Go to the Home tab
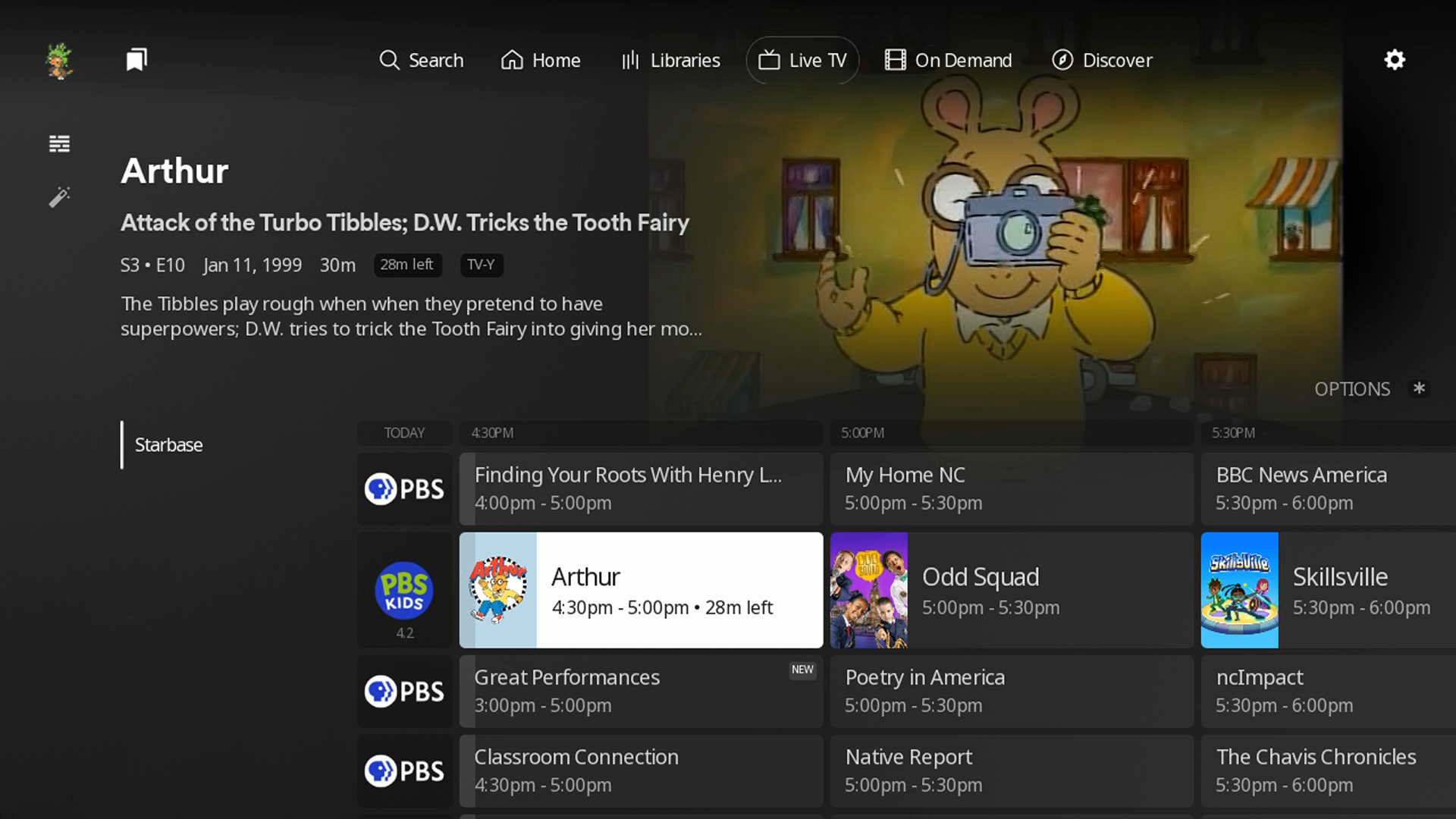This screenshot has height=819, width=1456. (x=541, y=60)
